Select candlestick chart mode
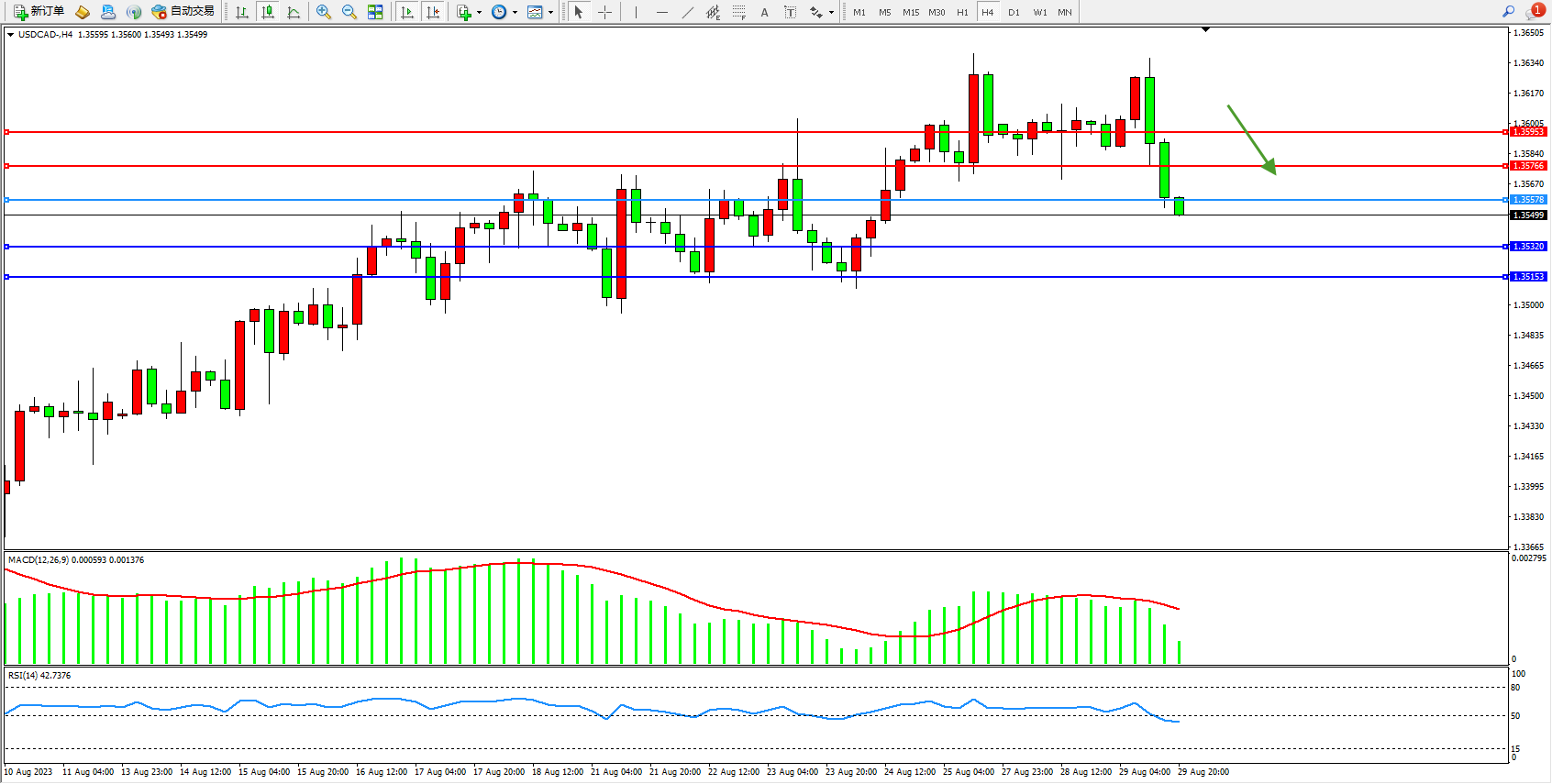Viewport: 1552px width, 784px height. click(268, 12)
